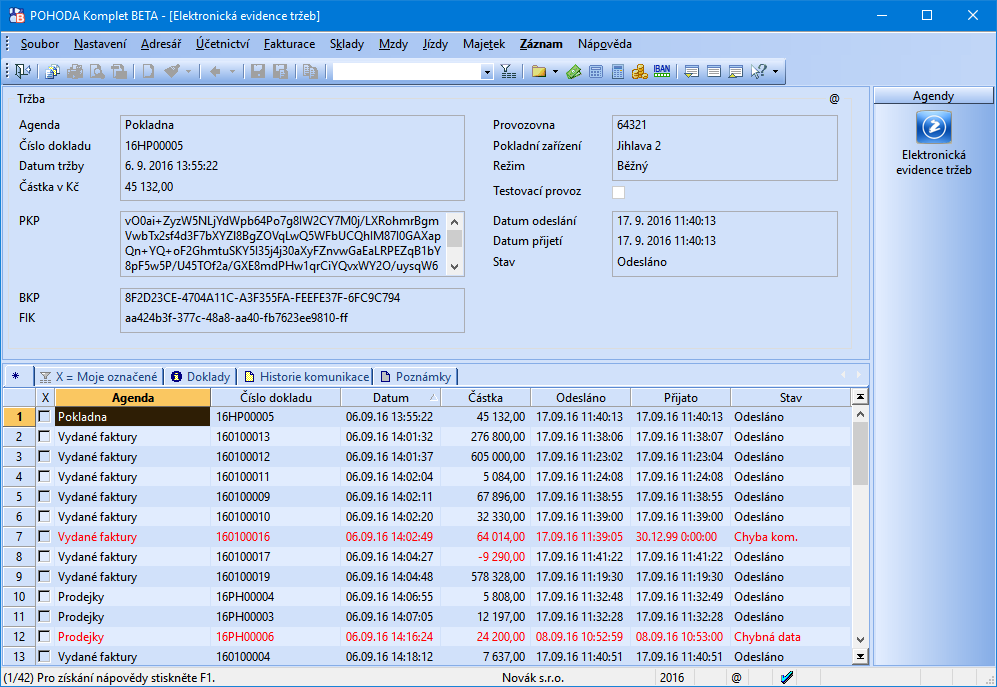Open the Záznam menu
Image resolution: width=997 pixels, height=687 pixels.
tap(541, 44)
